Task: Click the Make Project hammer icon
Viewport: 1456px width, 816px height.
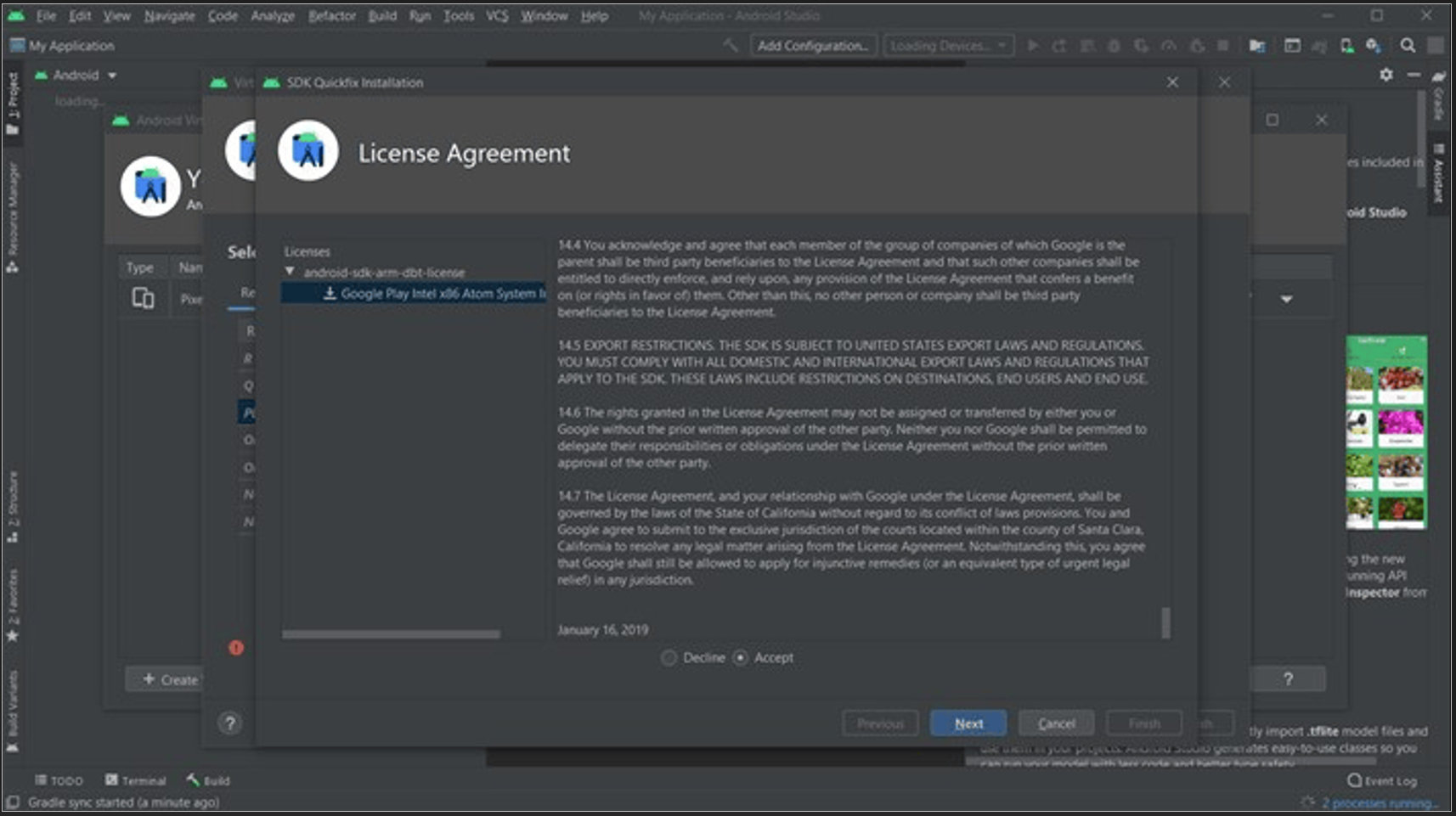Action: click(730, 45)
